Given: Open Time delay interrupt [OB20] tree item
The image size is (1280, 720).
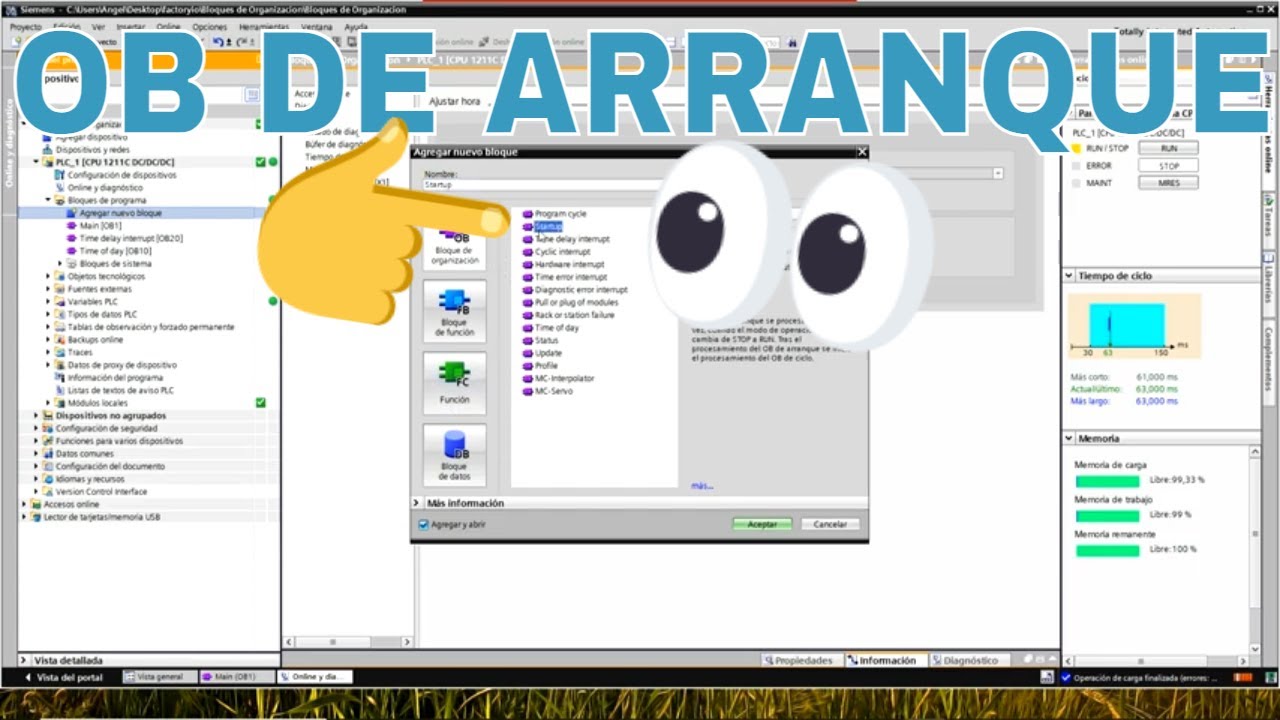Looking at the screenshot, I should (130, 239).
